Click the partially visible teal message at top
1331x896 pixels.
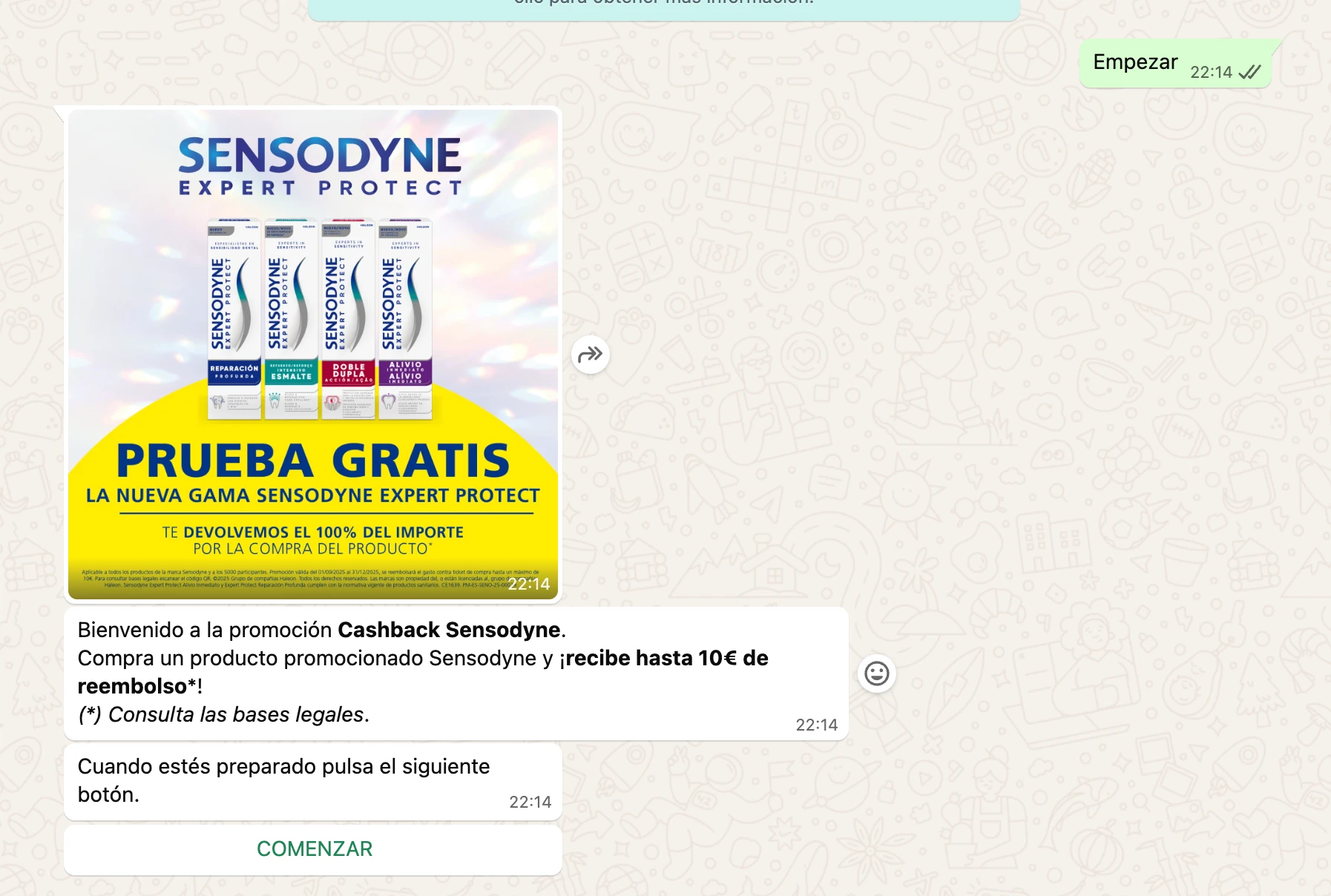(x=663, y=7)
